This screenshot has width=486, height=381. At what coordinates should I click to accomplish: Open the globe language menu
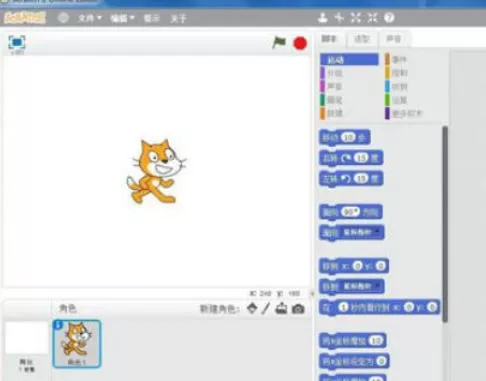click(x=63, y=18)
